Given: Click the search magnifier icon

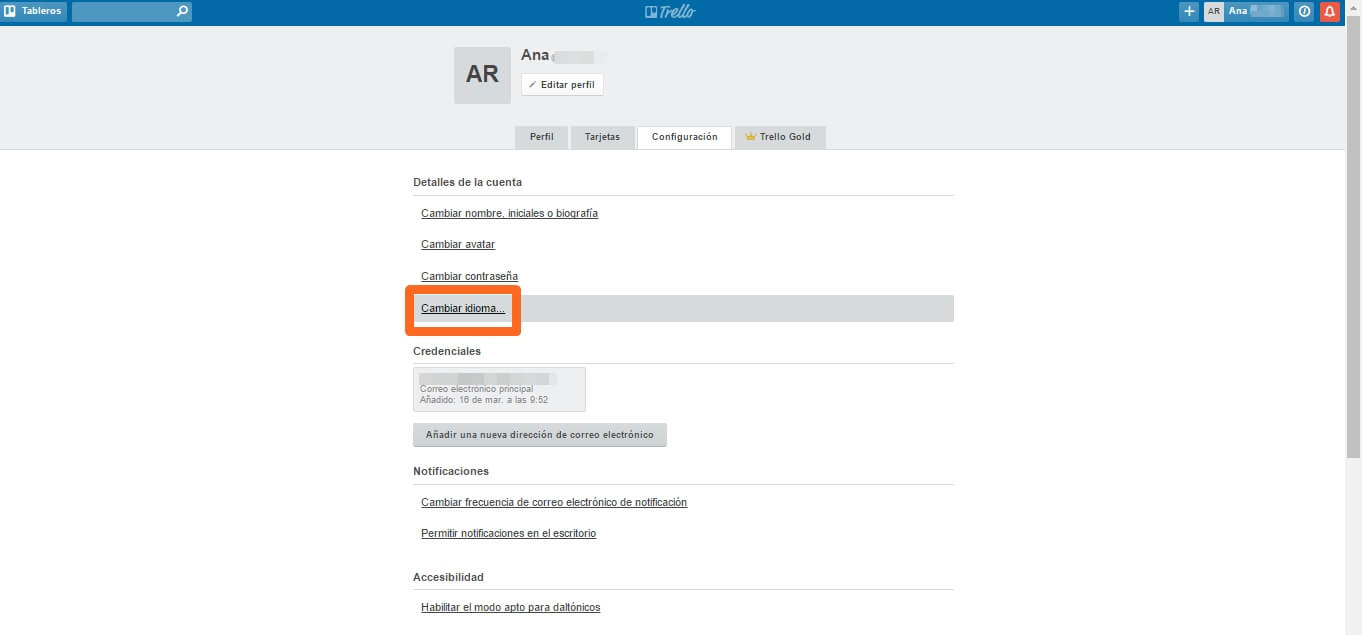Looking at the screenshot, I should 180,11.
